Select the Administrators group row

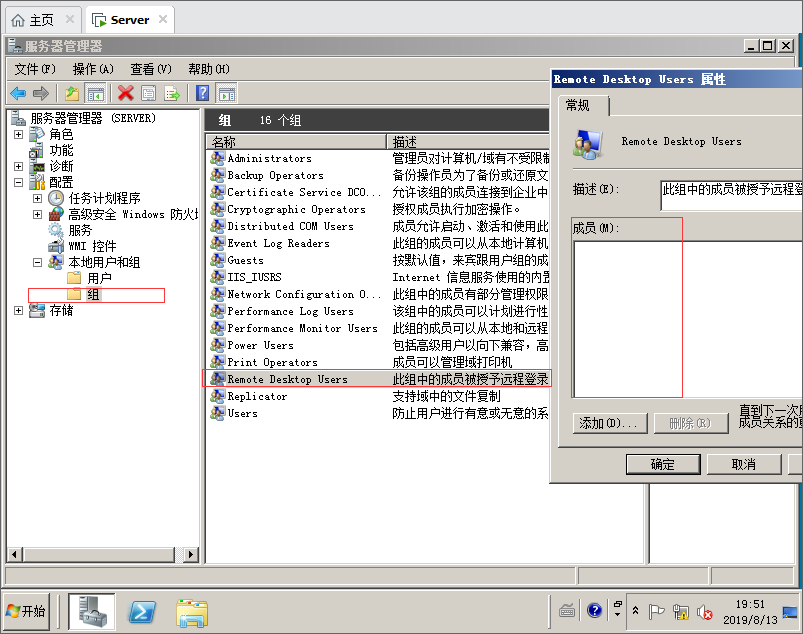[x=269, y=158]
